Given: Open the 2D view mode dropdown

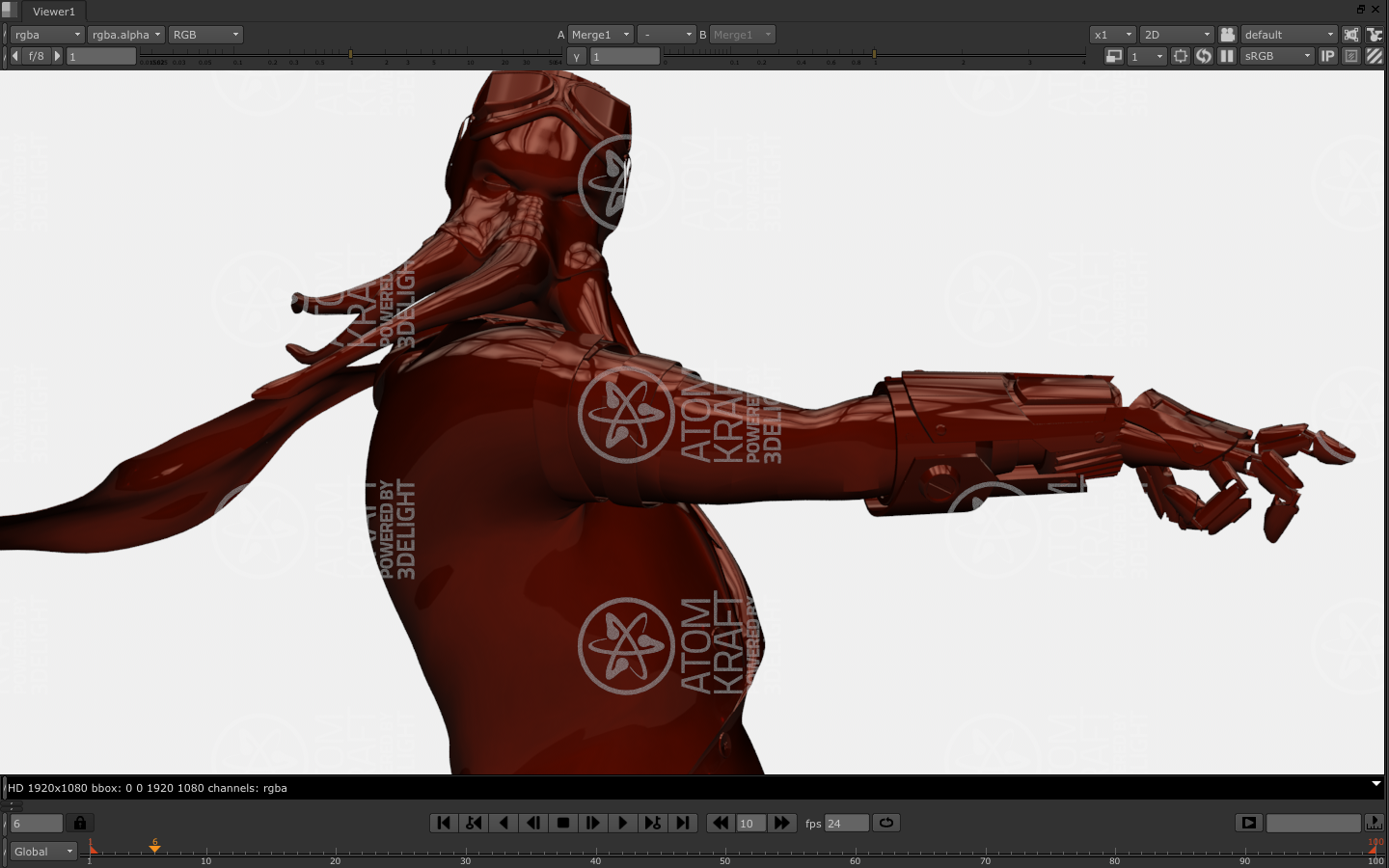Looking at the screenshot, I should 1175,35.
